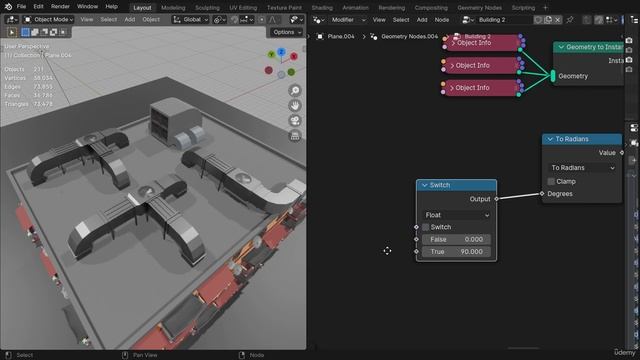Switch to the Modeling workspace tab
640x360 pixels.
coord(173,8)
